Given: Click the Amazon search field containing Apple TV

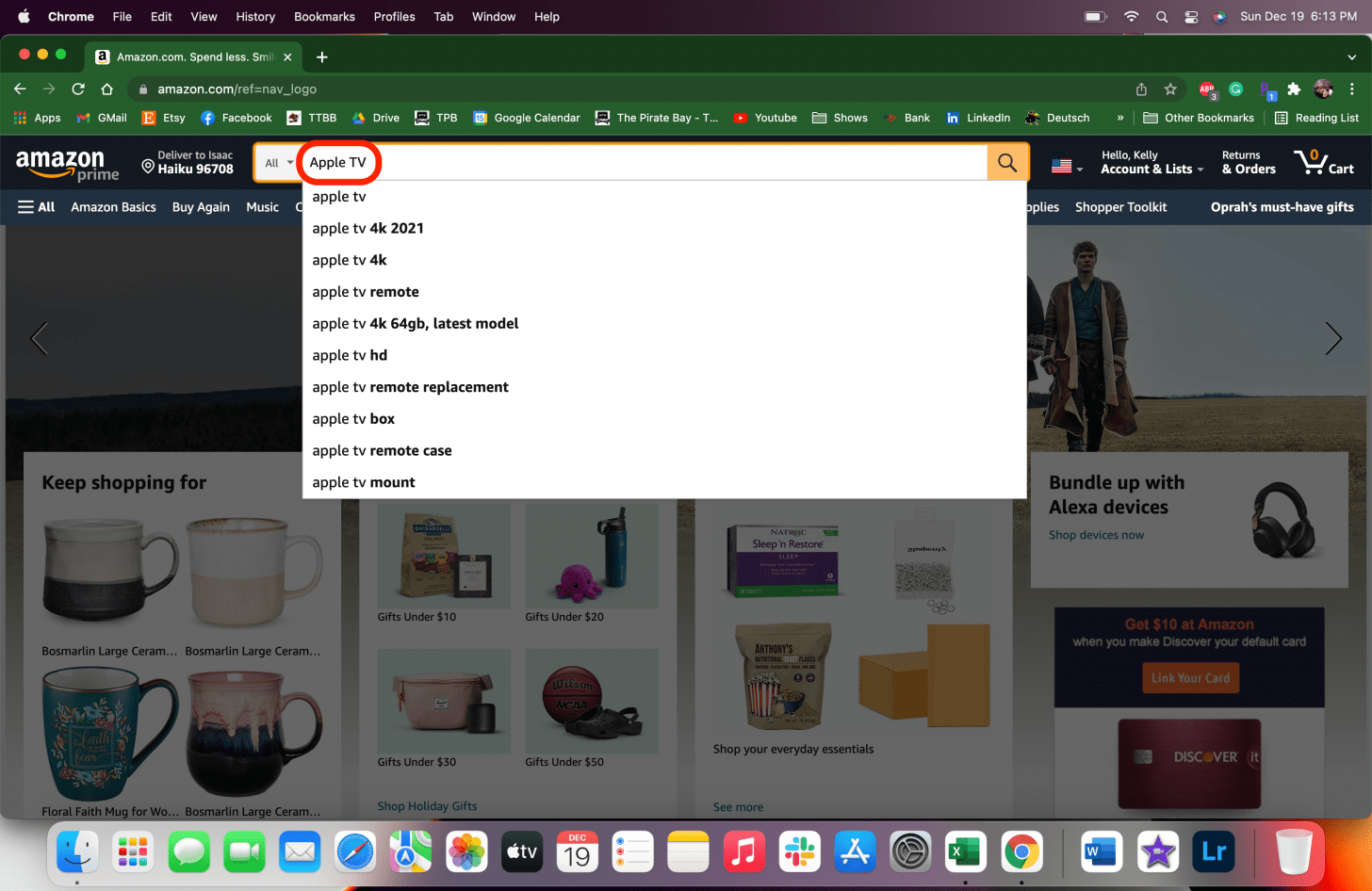Looking at the screenshot, I should pyautogui.click(x=644, y=163).
